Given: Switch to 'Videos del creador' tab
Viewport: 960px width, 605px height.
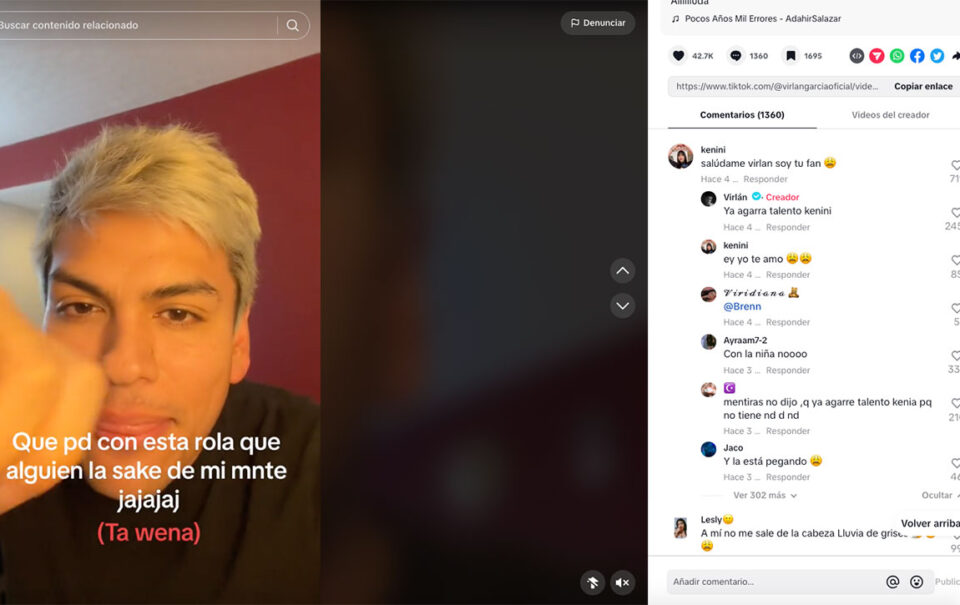Looking at the screenshot, I should [890, 115].
